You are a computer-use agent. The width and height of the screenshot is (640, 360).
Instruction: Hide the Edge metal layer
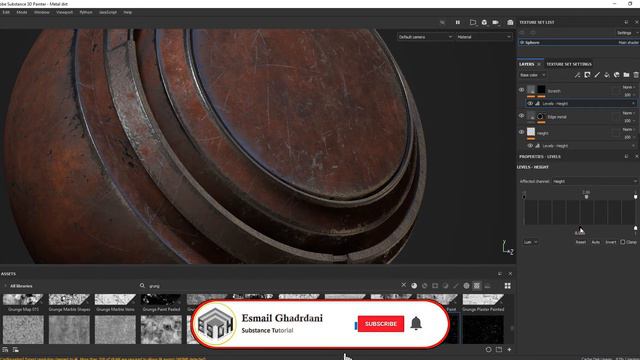click(x=521, y=116)
